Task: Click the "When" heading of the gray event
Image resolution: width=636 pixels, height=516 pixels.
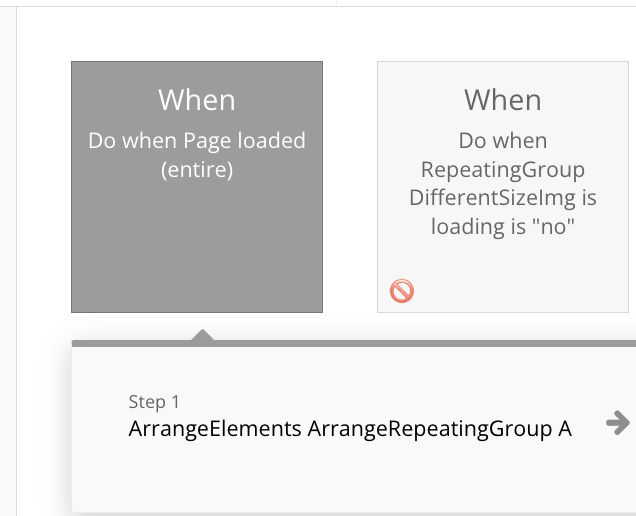Action: 197,100
